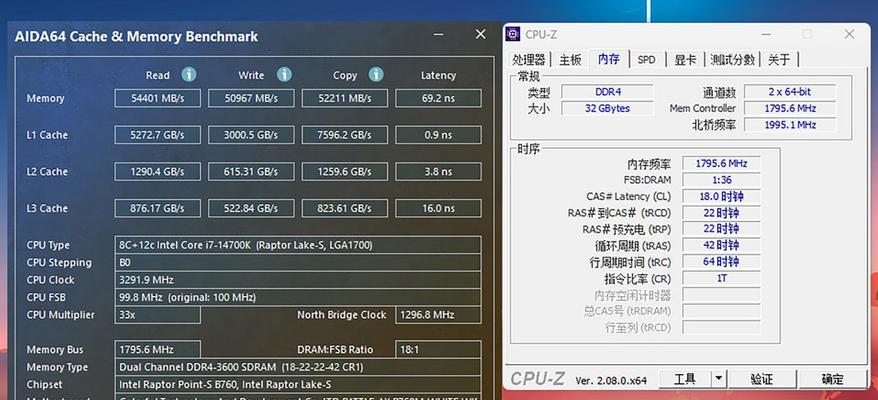Click CPU-Z 类型 value DDR4
Image resolution: width=878 pixels, height=400 pixels.
tap(608, 92)
